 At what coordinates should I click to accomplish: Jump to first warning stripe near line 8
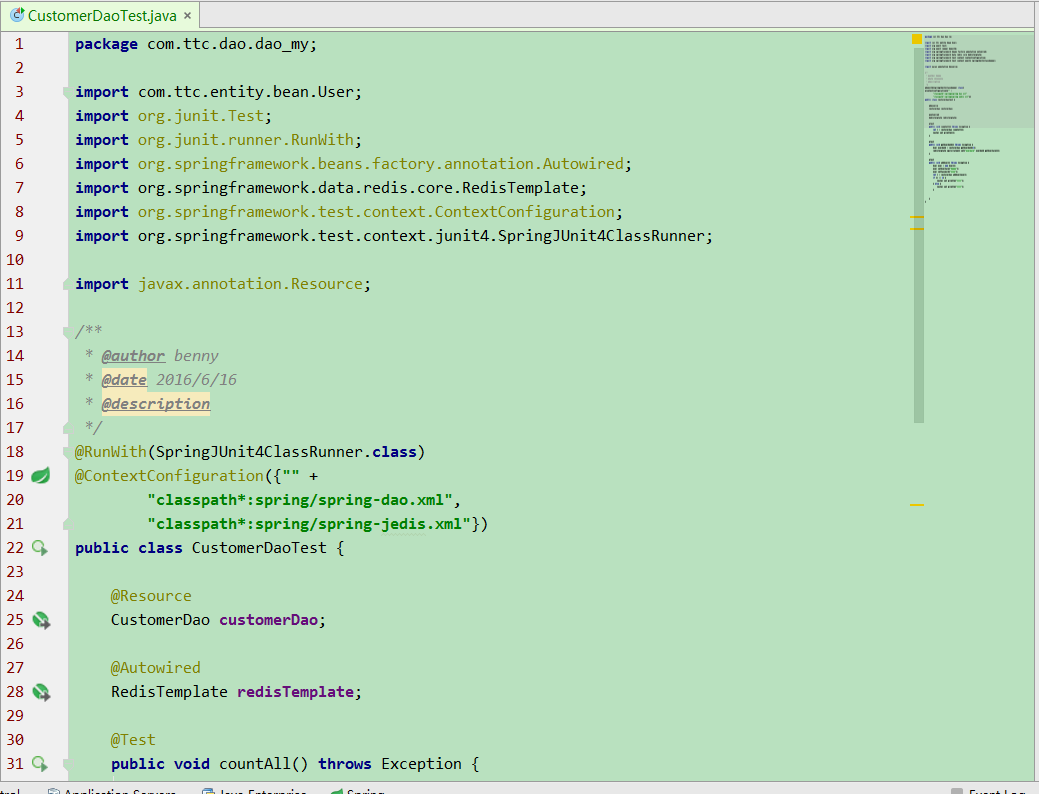(x=917, y=217)
